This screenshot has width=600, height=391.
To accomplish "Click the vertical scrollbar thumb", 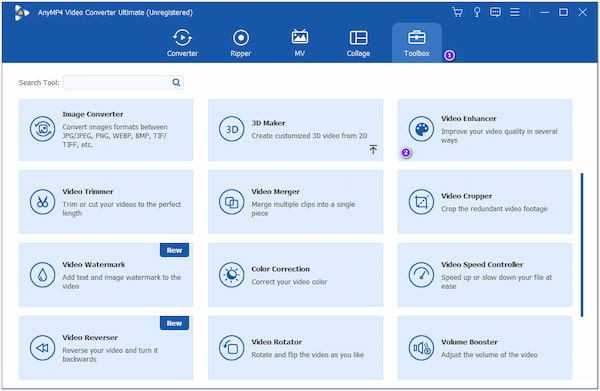I will coord(582,245).
